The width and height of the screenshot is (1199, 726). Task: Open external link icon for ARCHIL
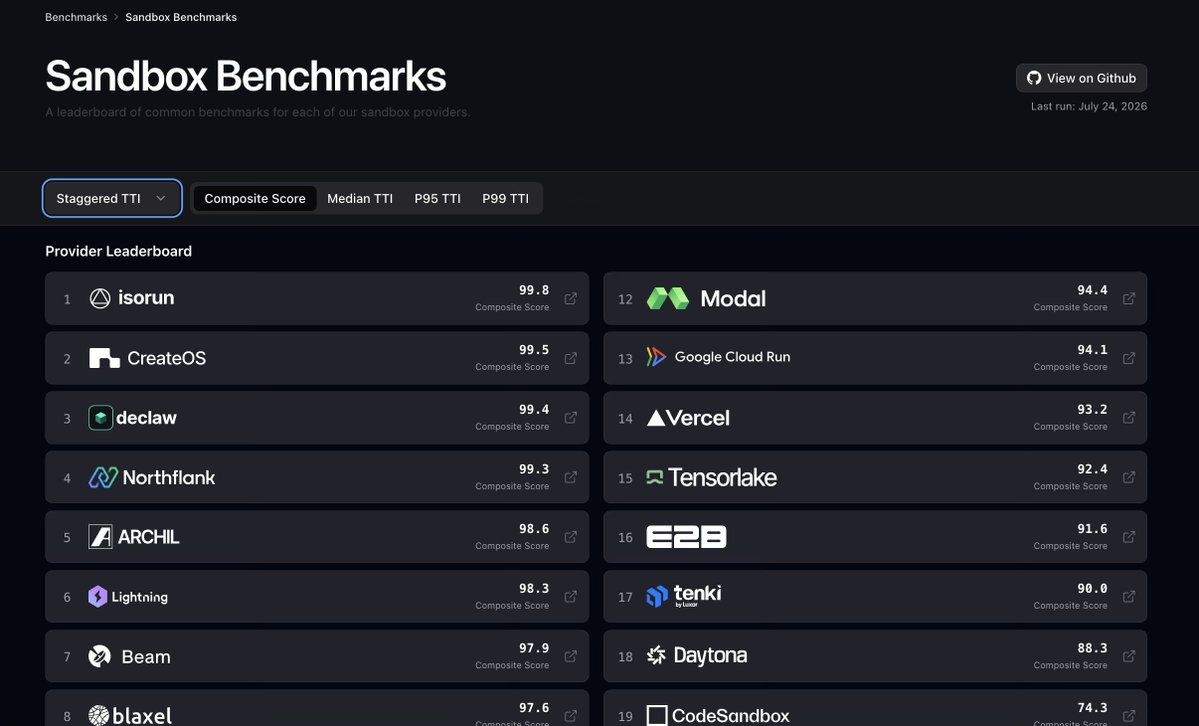pyautogui.click(x=570, y=537)
